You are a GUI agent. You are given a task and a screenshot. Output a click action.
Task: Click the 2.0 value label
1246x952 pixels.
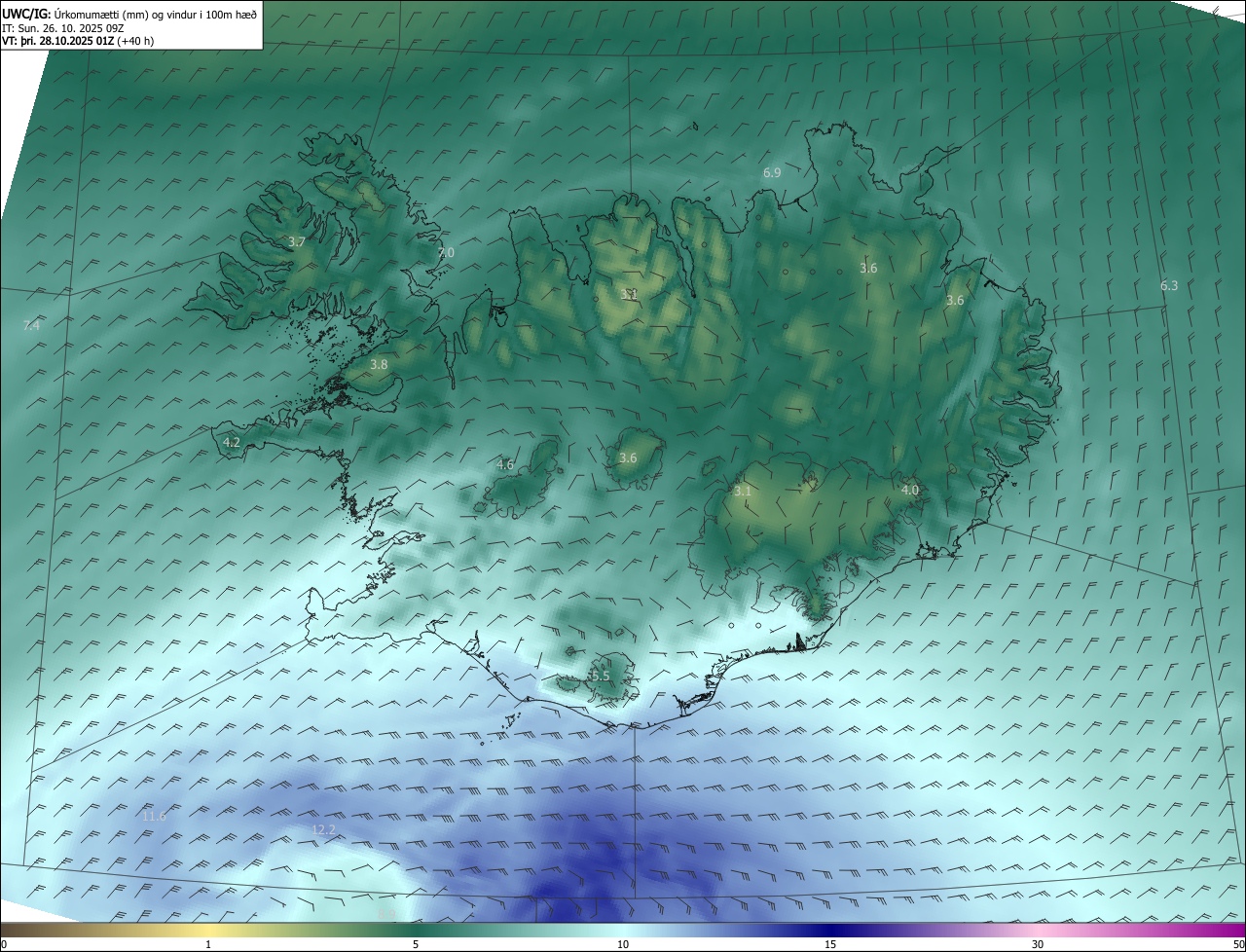point(446,252)
